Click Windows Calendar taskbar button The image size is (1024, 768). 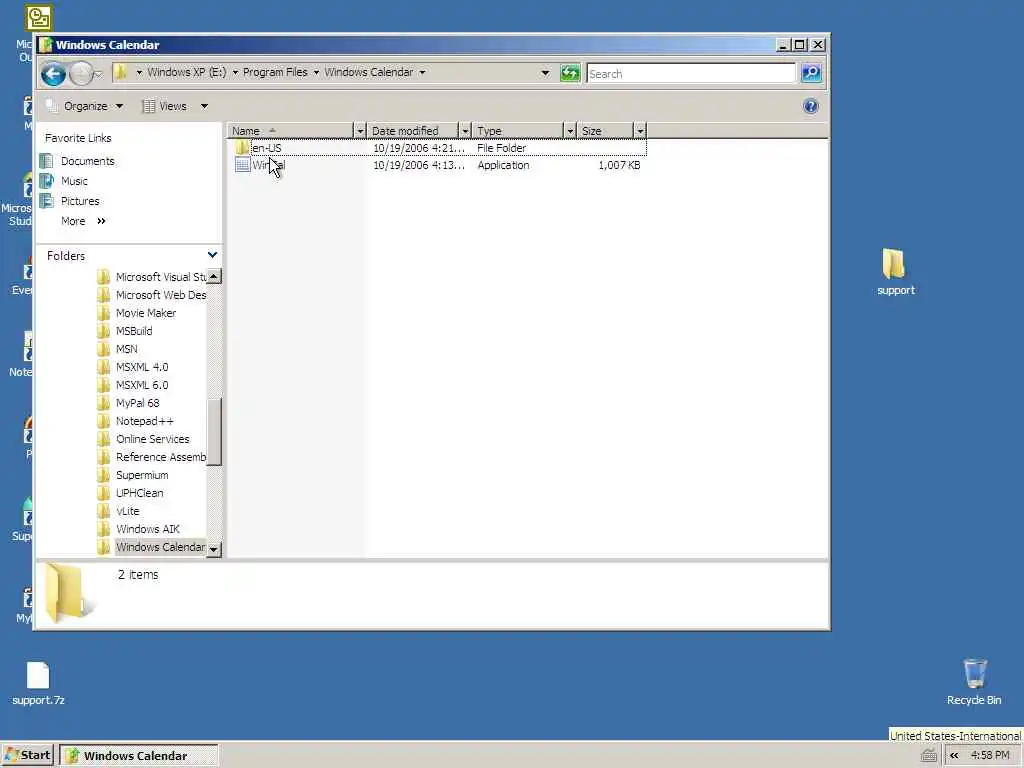[x=138, y=756]
